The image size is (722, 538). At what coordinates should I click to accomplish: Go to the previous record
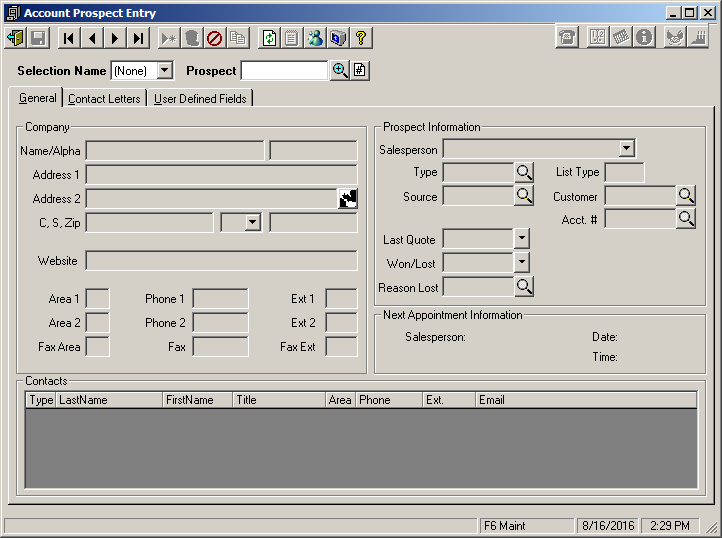coord(92,38)
